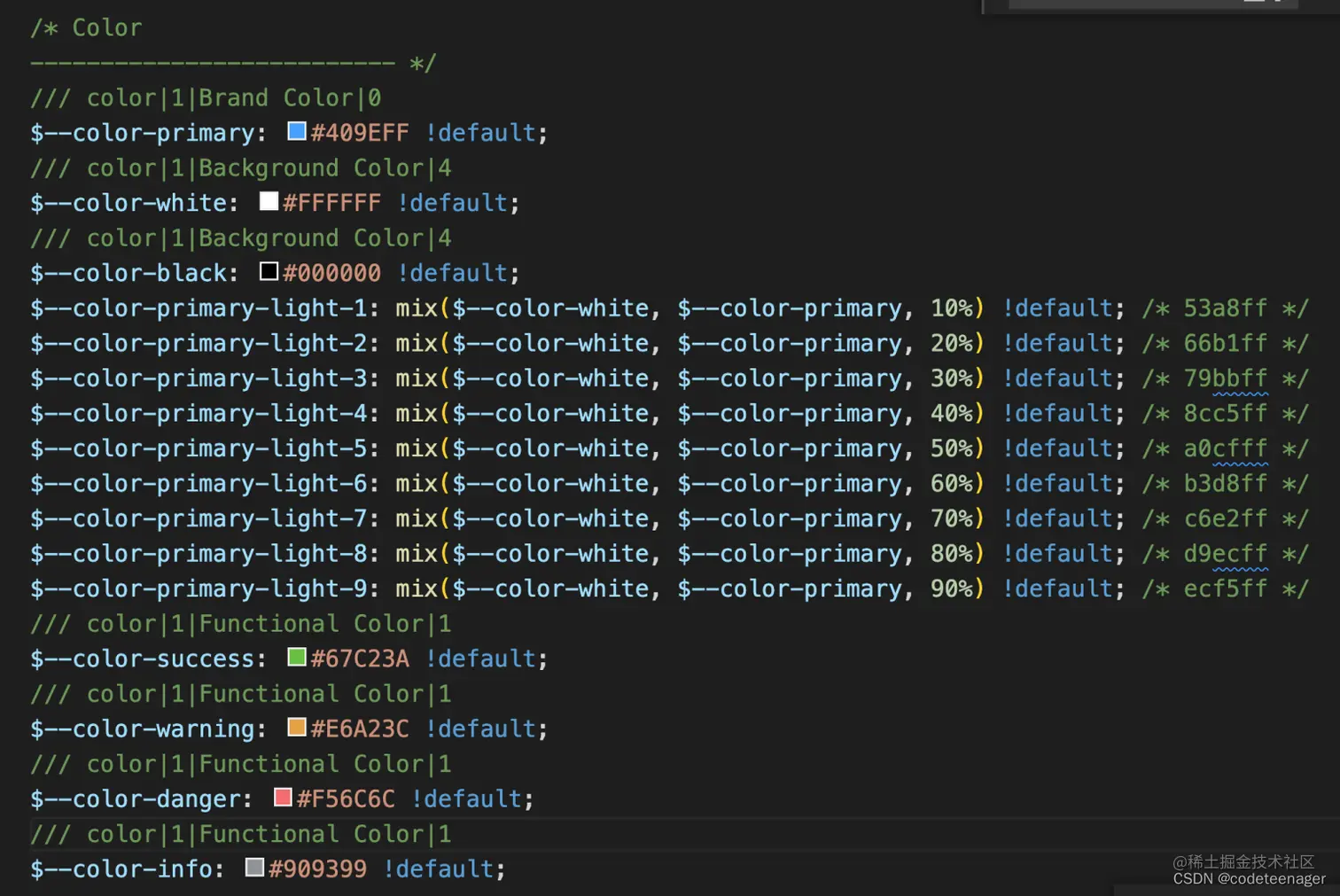Click the #F56C6C hex value
Image resolution: width=1340 pixels, height=896 pixels.
346,799
